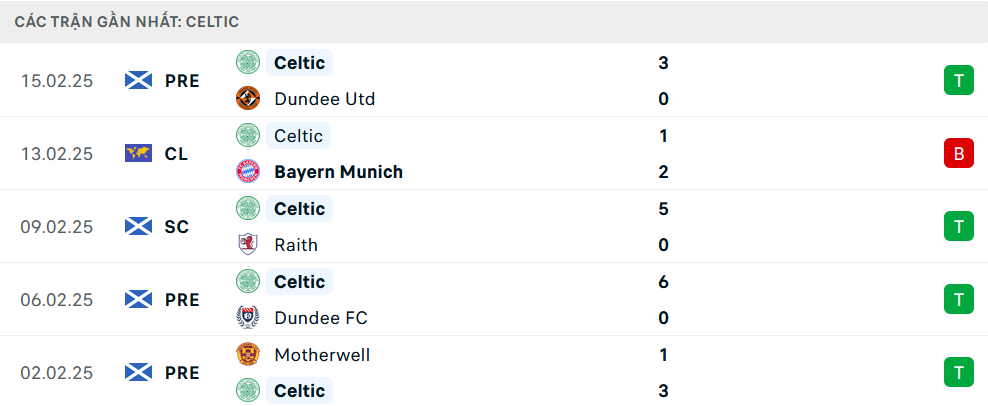988x406 pixels.
Task: Click the Dundee FC club crest icon
Action: click(247, 318)
